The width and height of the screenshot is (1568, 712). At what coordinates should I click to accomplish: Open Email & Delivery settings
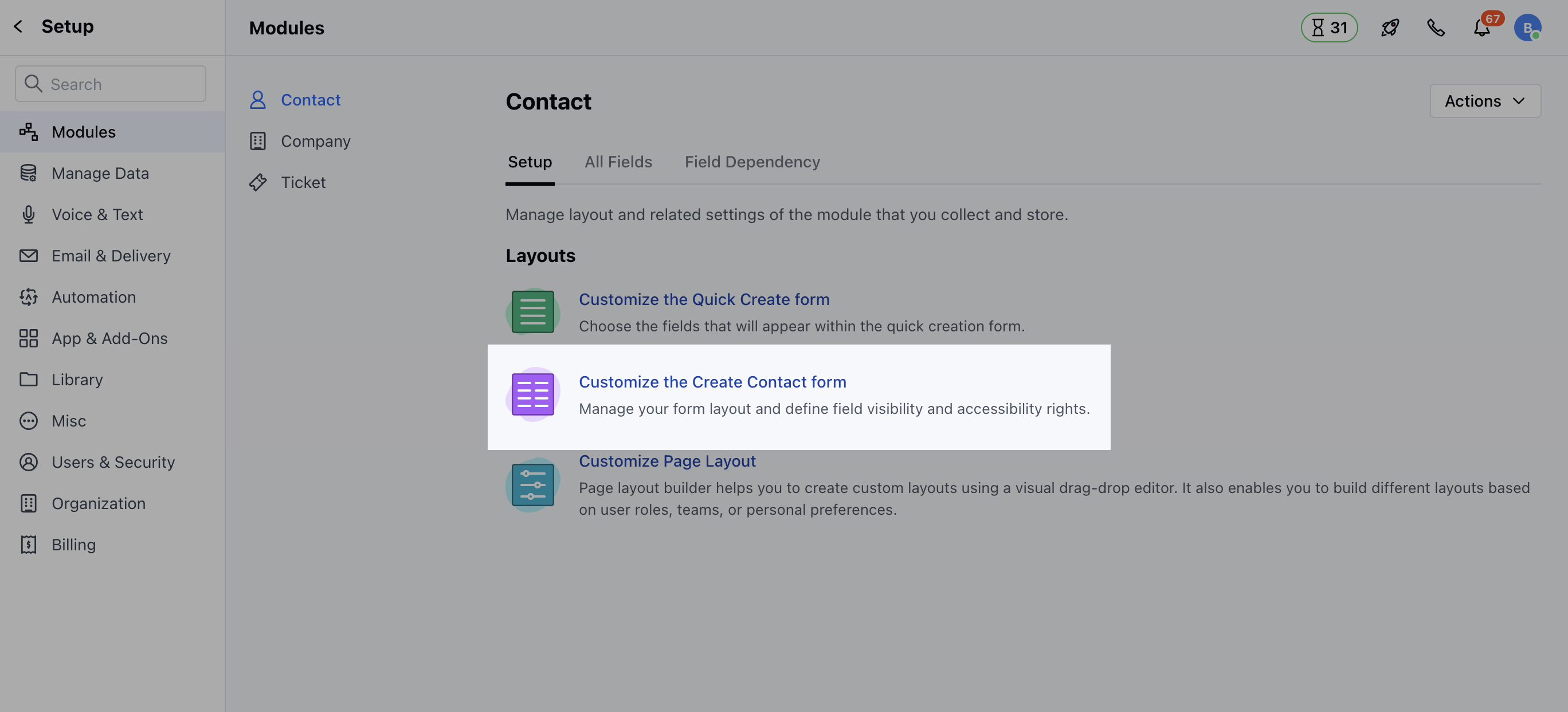[111, 256]
